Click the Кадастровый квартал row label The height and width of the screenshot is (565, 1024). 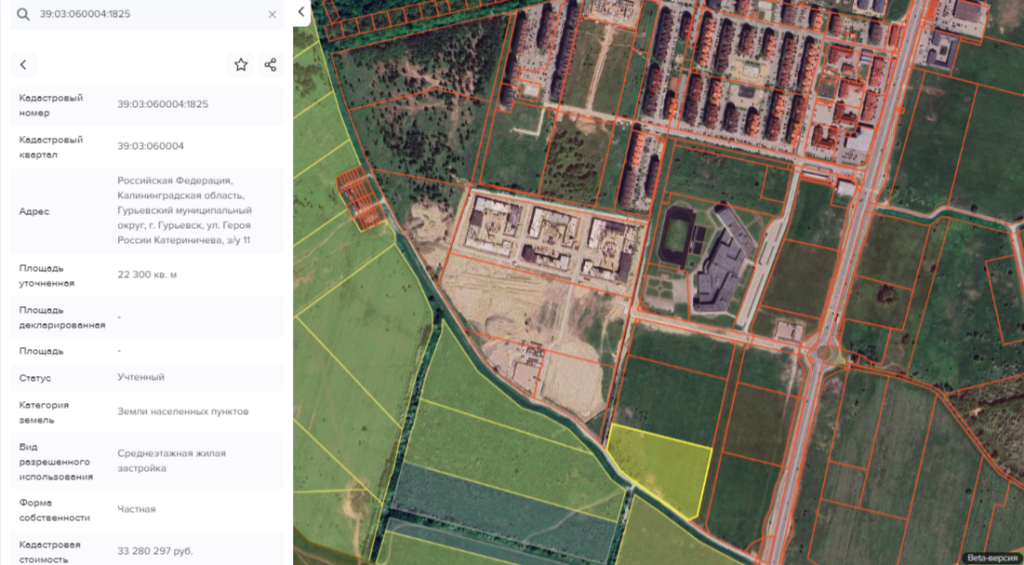pyautogui.click(x=51, y=147)
